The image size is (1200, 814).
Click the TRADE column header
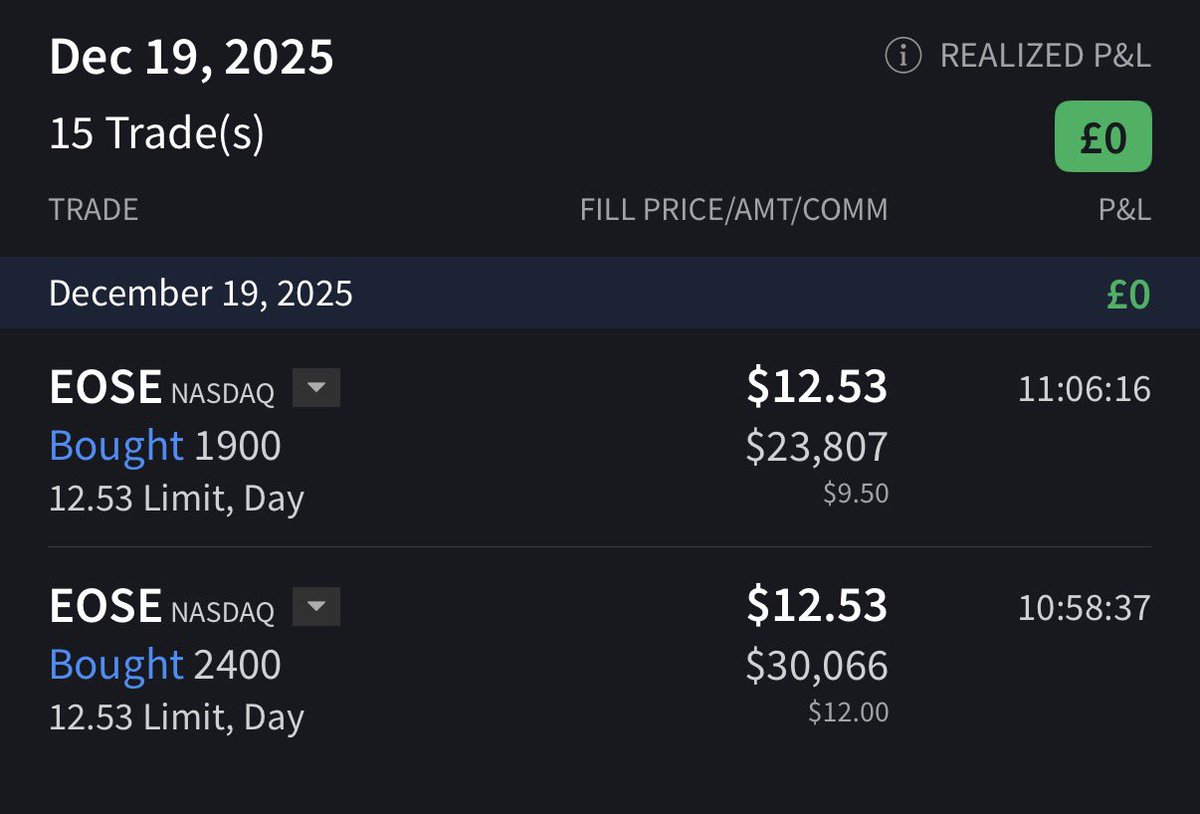click(x=93, y=210)
